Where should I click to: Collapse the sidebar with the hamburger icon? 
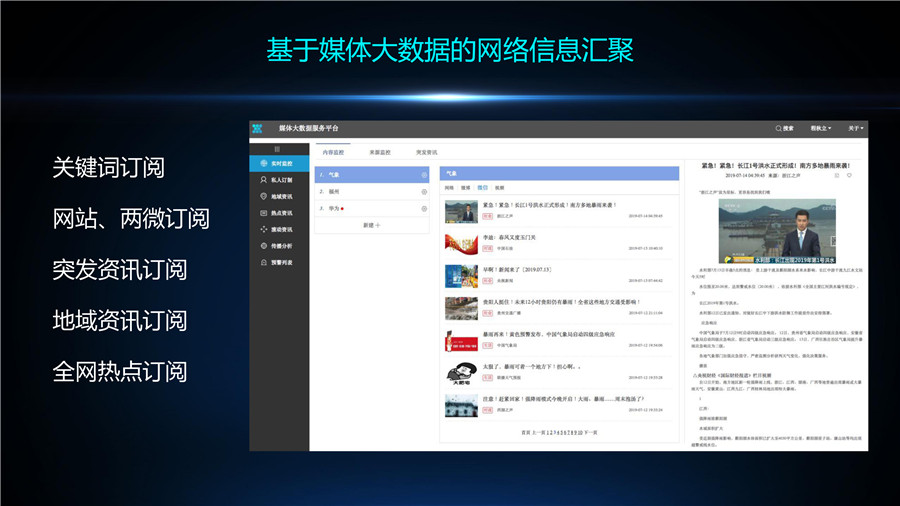click(x=277, y=148)
